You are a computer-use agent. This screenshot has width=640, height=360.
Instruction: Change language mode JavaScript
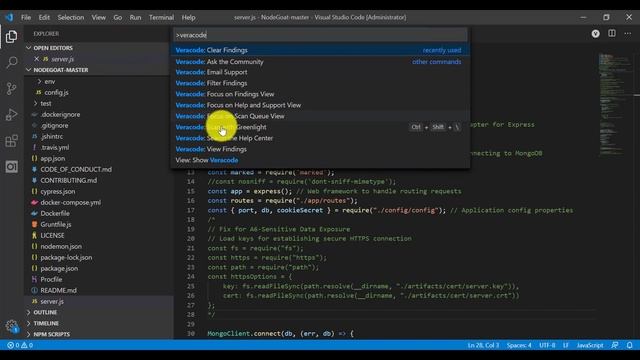pyautogui.click(x=590, y=345)
